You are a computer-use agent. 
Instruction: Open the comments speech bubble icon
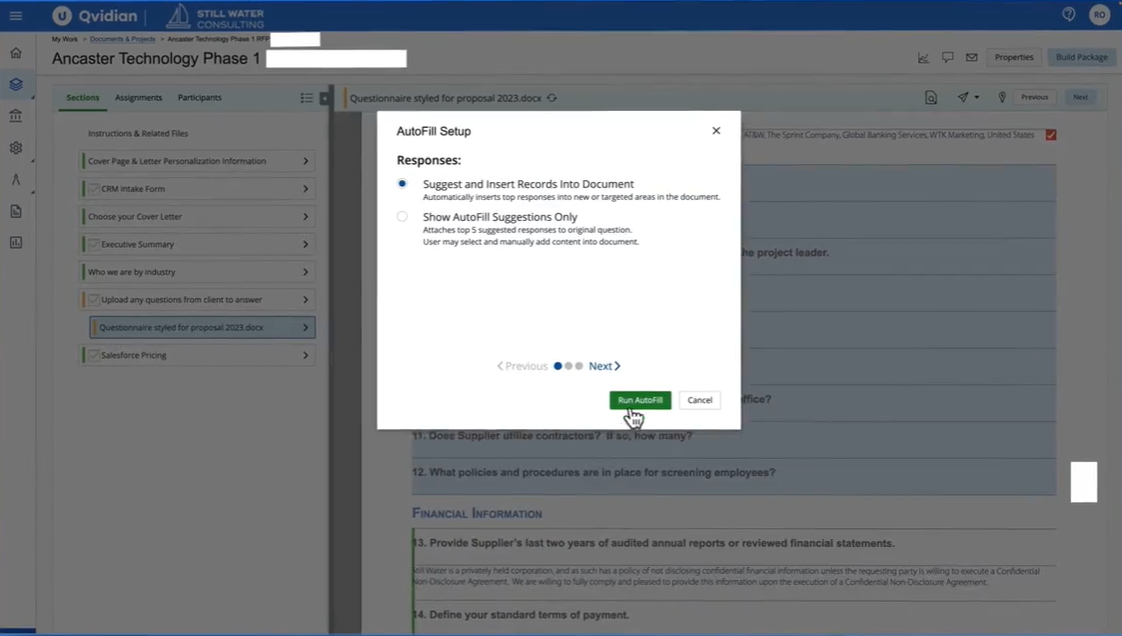point(947,57)
